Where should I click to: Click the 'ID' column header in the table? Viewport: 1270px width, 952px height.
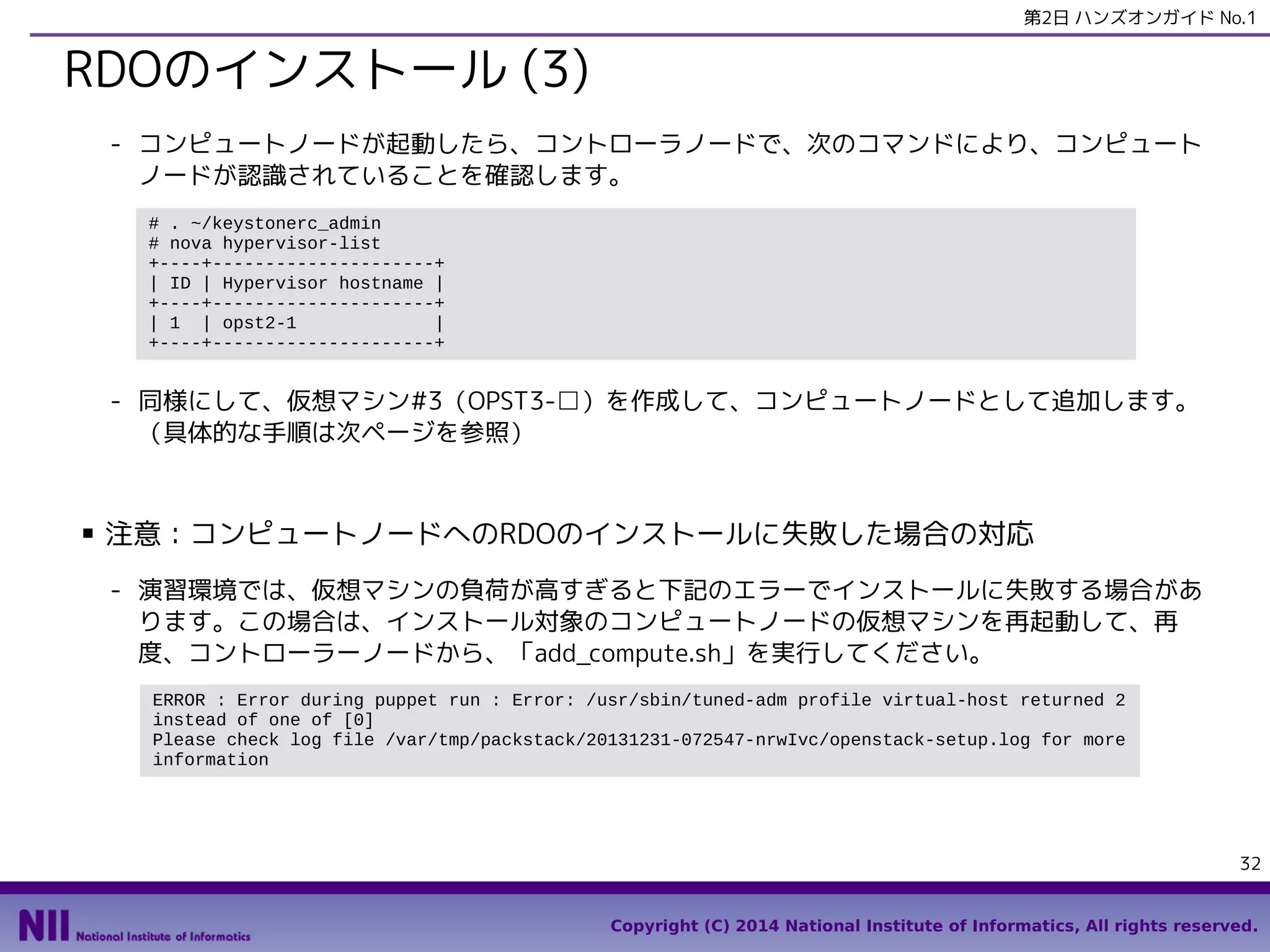180,283
